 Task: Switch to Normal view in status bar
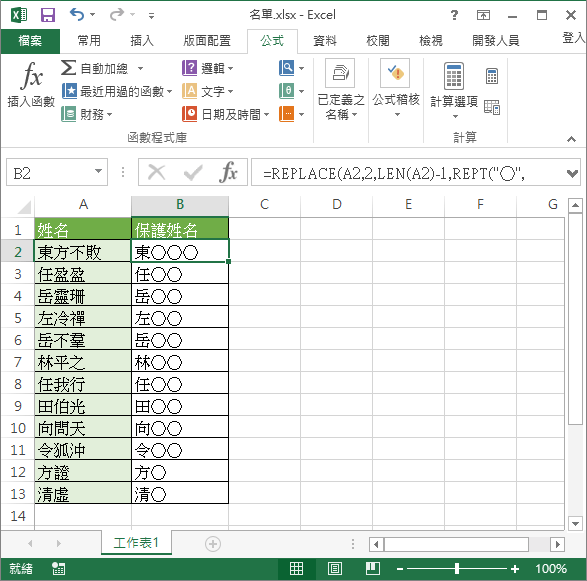(x=296, y=568)
